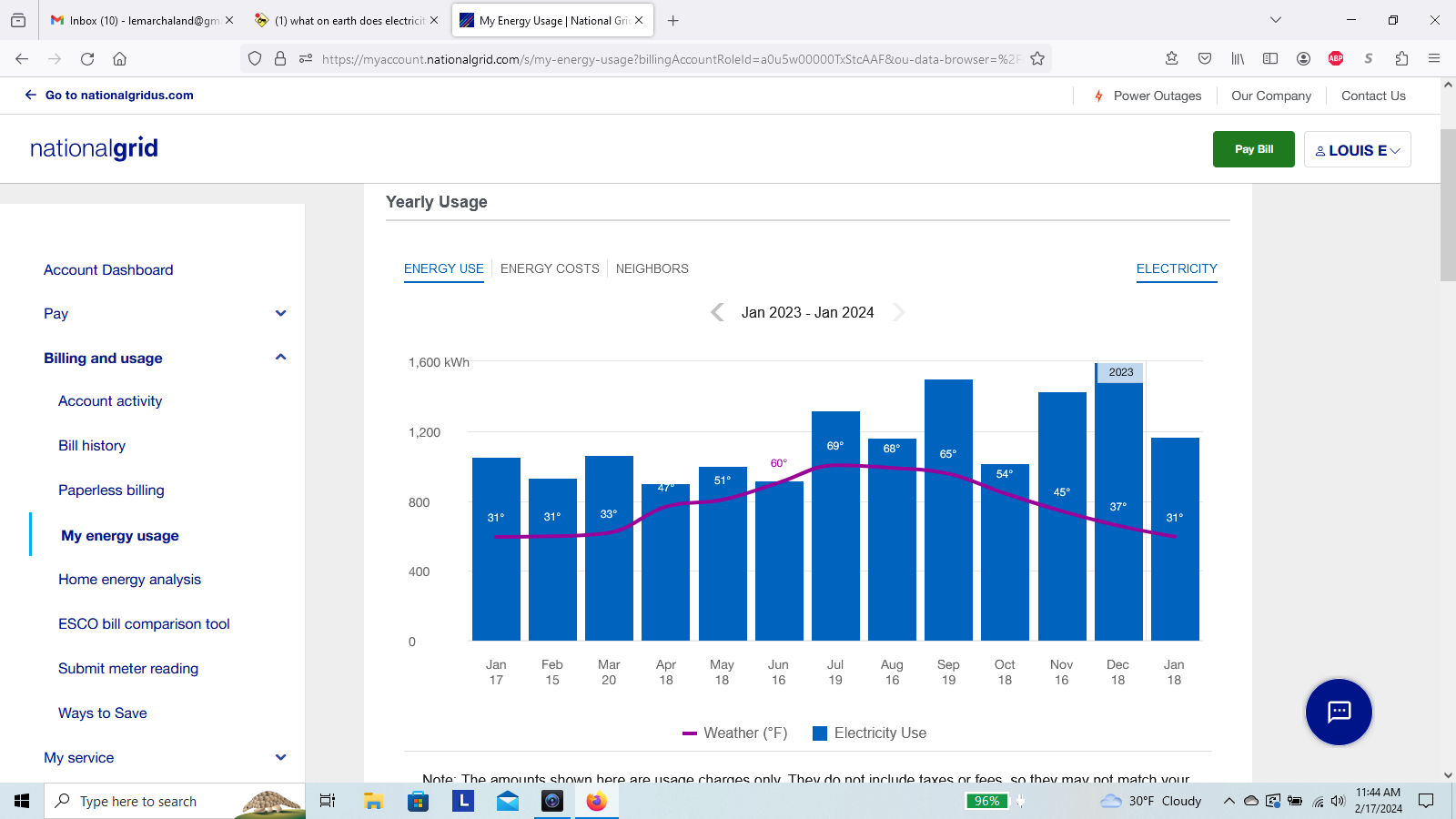The width and height of the screenshot is (1456, 819).
Task: Open the Our Company link
Action: pos(1271,96)
